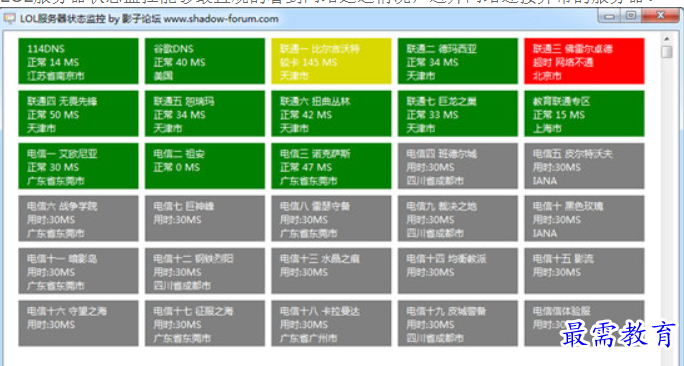Select the 电信九 裁决之地 tile
This screenshot has height=366, width=684.
click(458, 218)
